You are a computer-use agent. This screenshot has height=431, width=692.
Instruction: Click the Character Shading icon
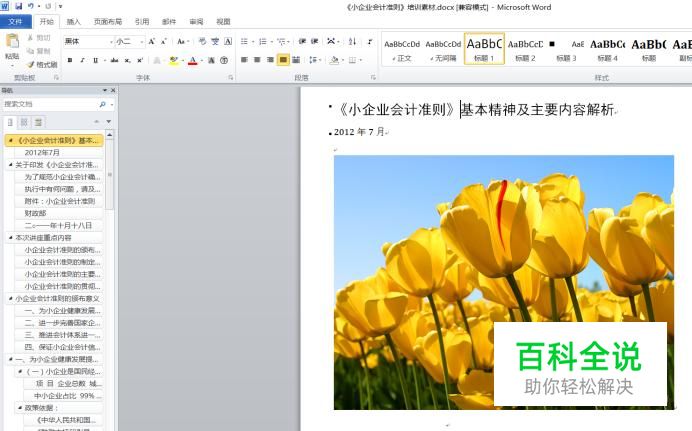tap(211, 60)
